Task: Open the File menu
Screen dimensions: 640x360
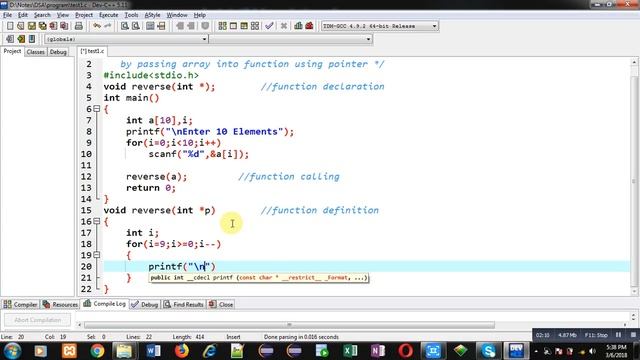Action: pos(7,15)
